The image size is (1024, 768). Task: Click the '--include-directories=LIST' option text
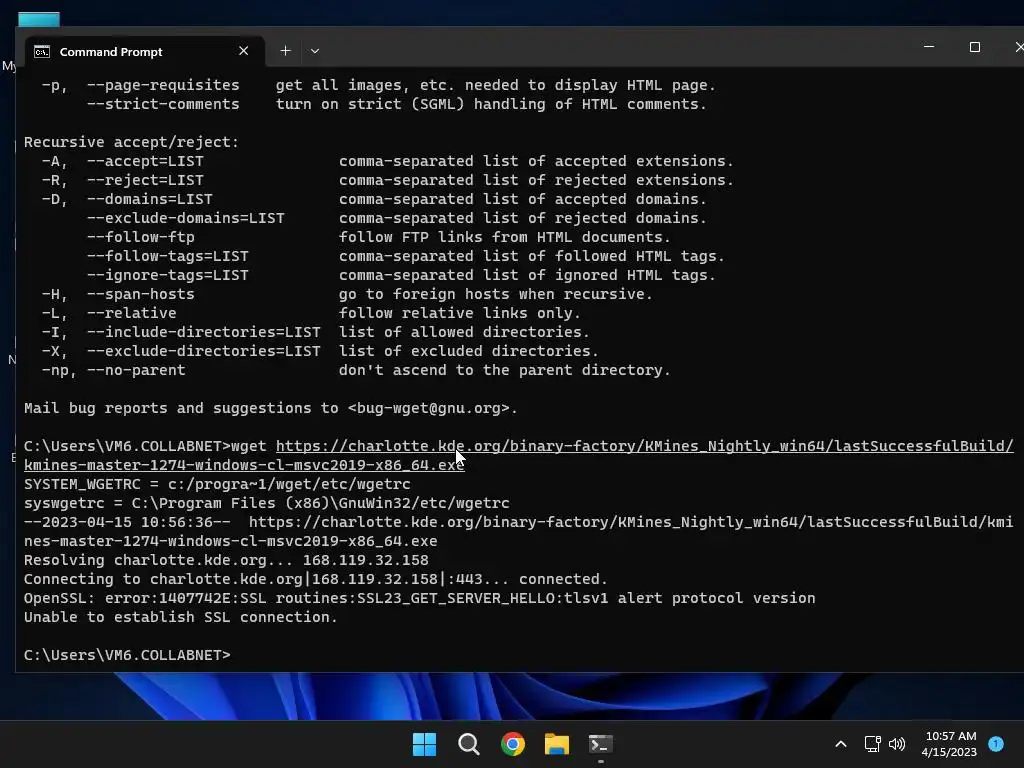(x=204, y=332)
